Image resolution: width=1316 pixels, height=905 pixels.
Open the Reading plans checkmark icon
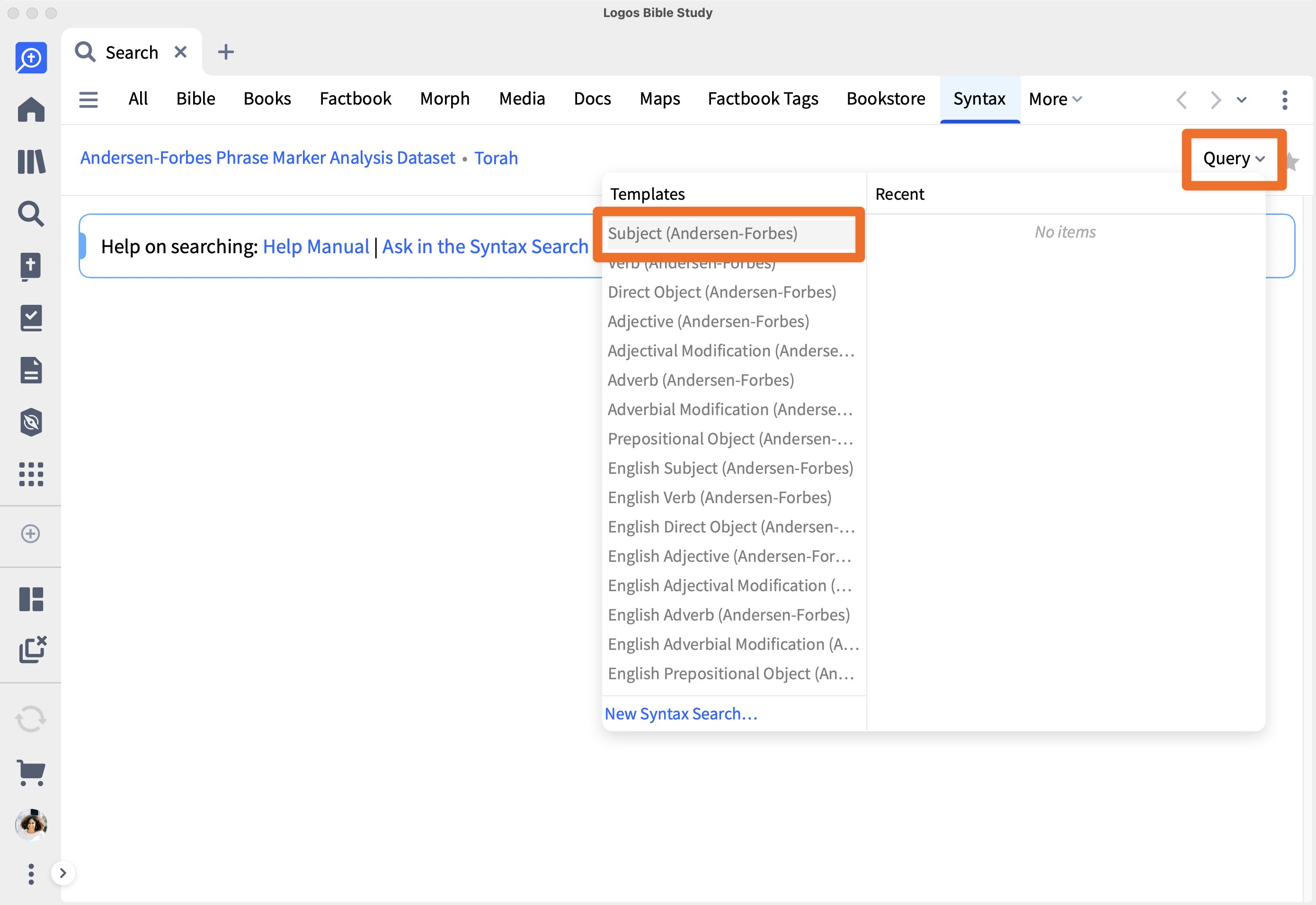tap(31, 318)
